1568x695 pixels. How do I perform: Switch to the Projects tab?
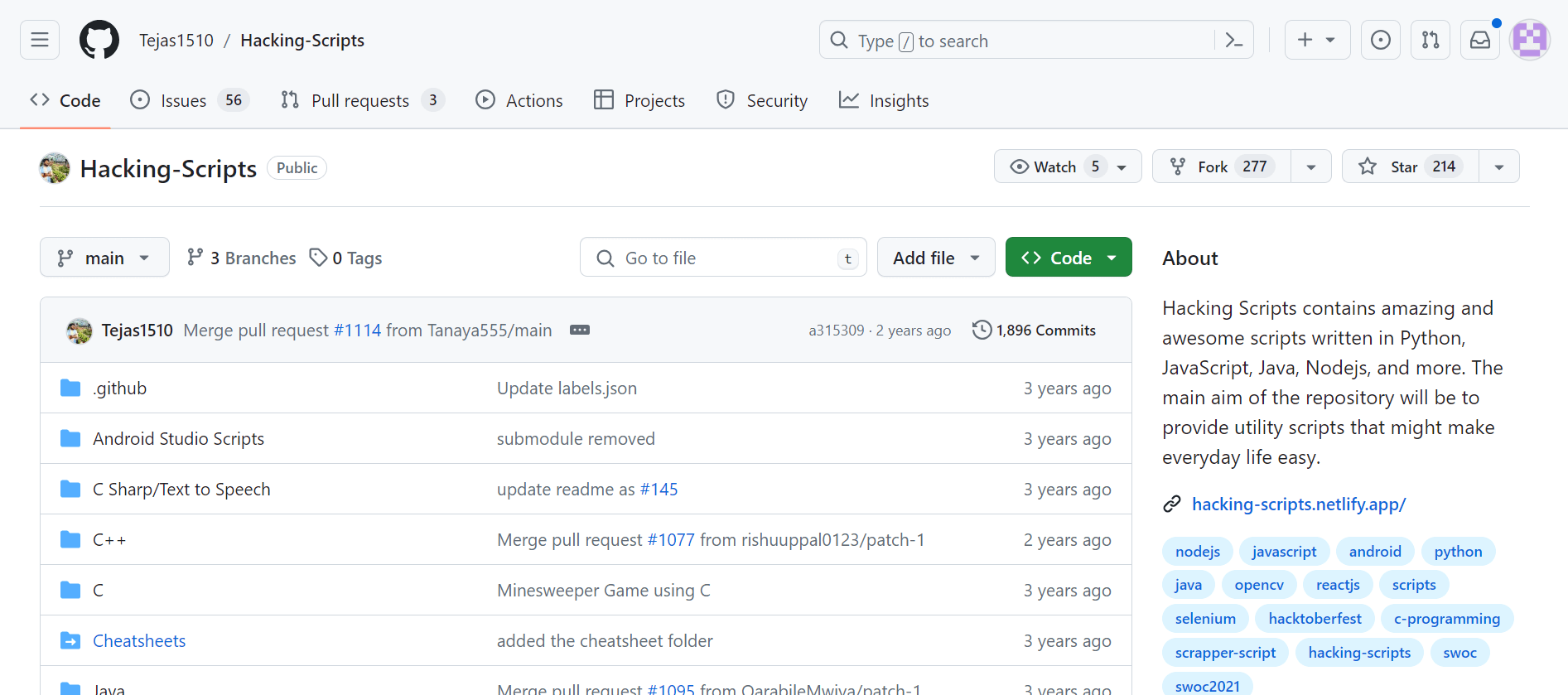click(639, 100)
